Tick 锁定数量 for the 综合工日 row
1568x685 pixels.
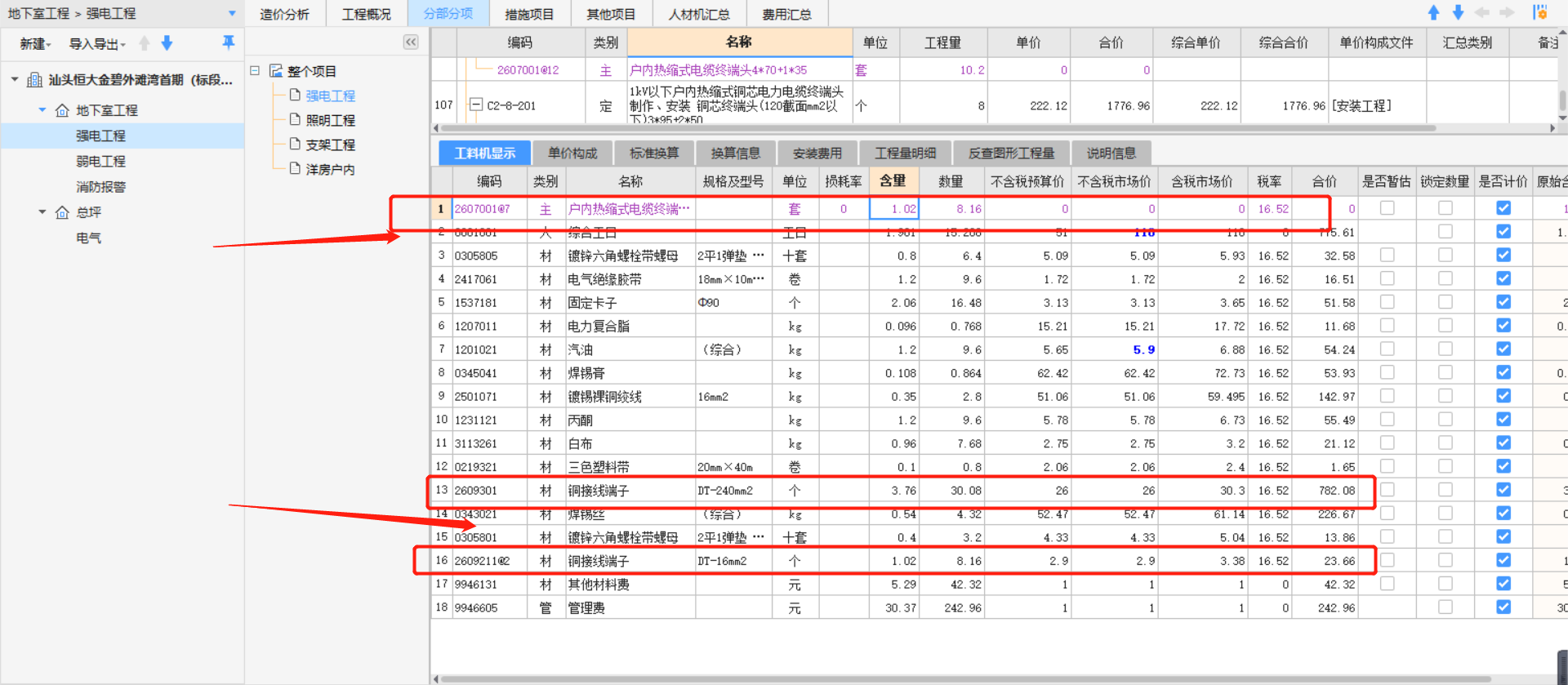[x=1445, y=232]
